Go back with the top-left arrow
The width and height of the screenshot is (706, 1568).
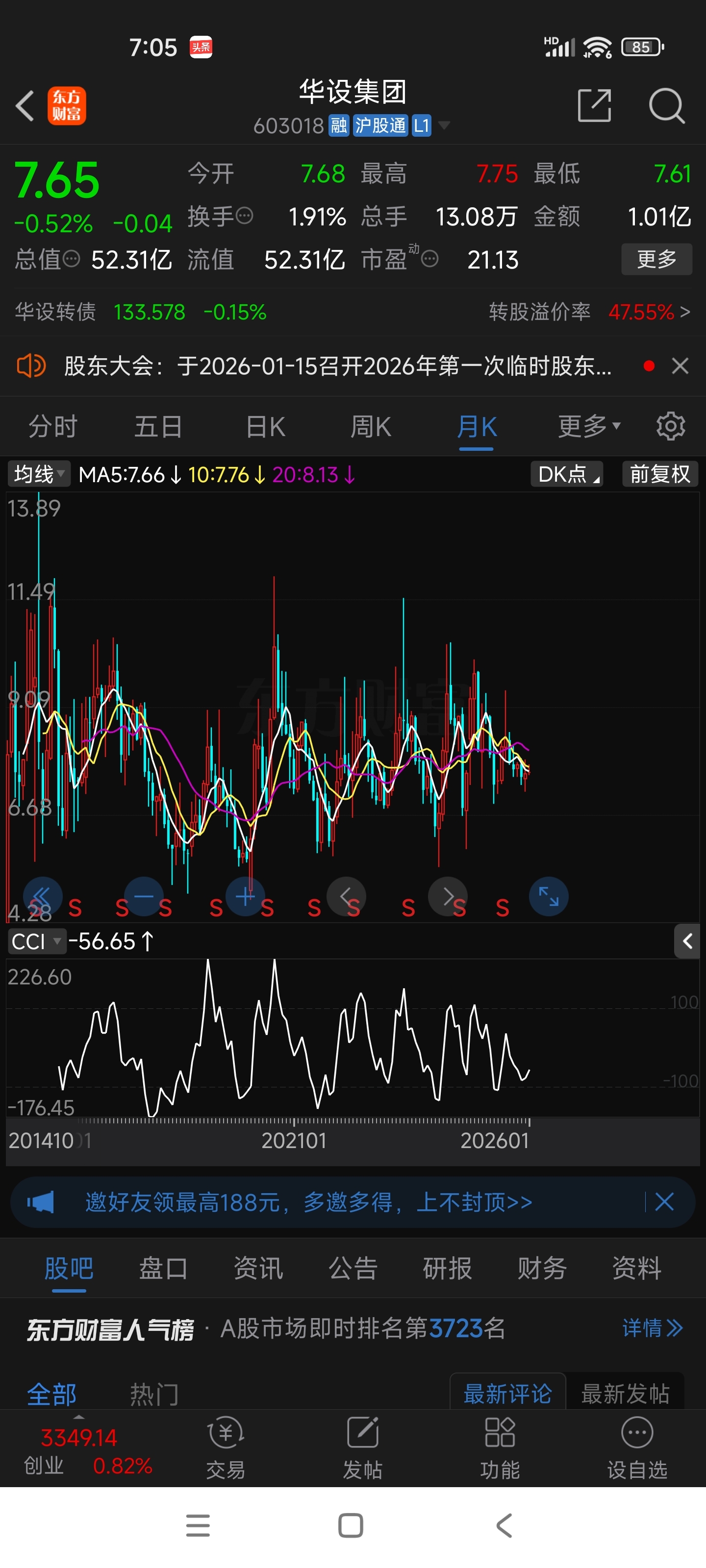tap(25, 106)
